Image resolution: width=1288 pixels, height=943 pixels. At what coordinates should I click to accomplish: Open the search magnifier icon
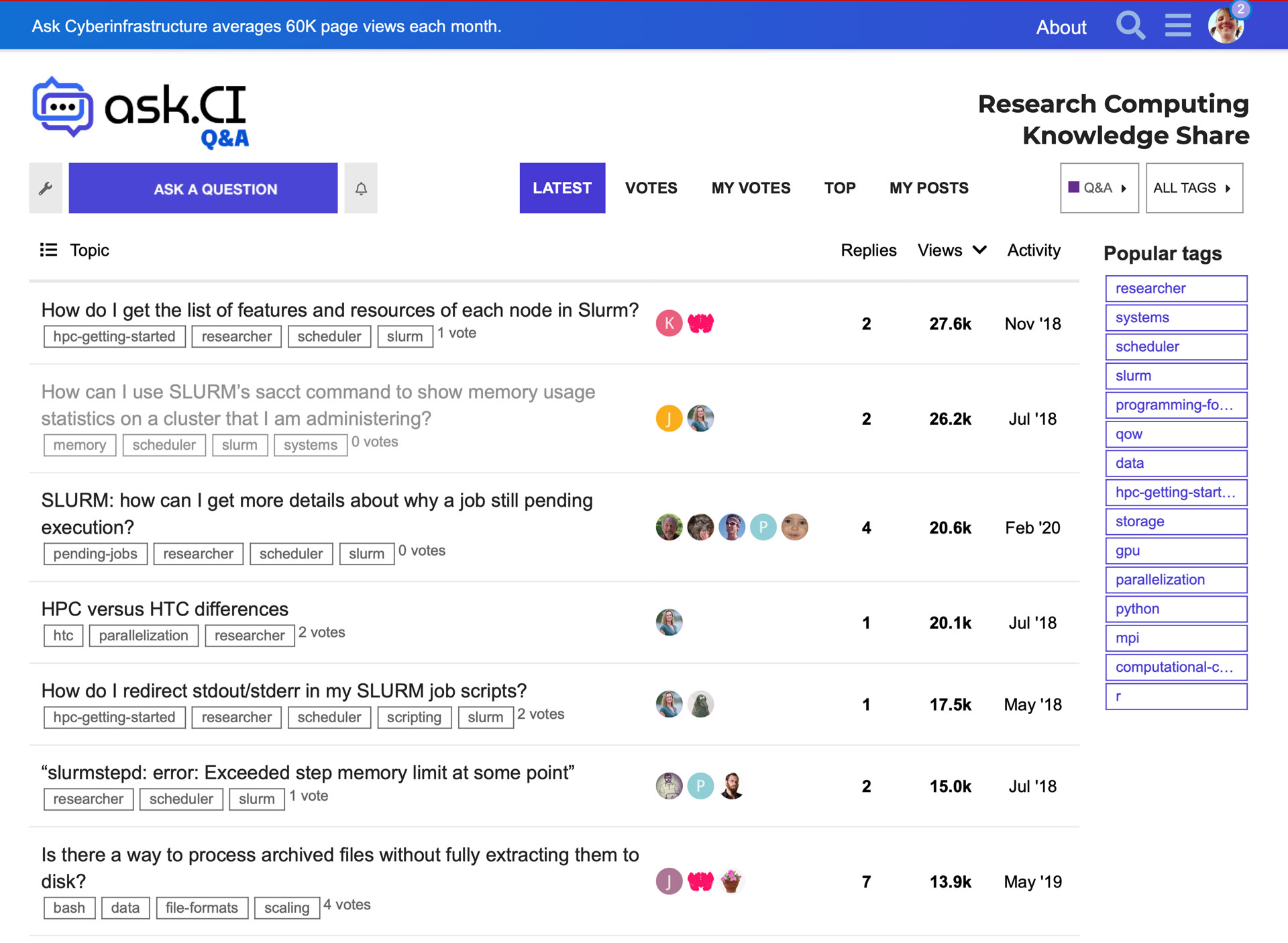[x=1130, y=26]
